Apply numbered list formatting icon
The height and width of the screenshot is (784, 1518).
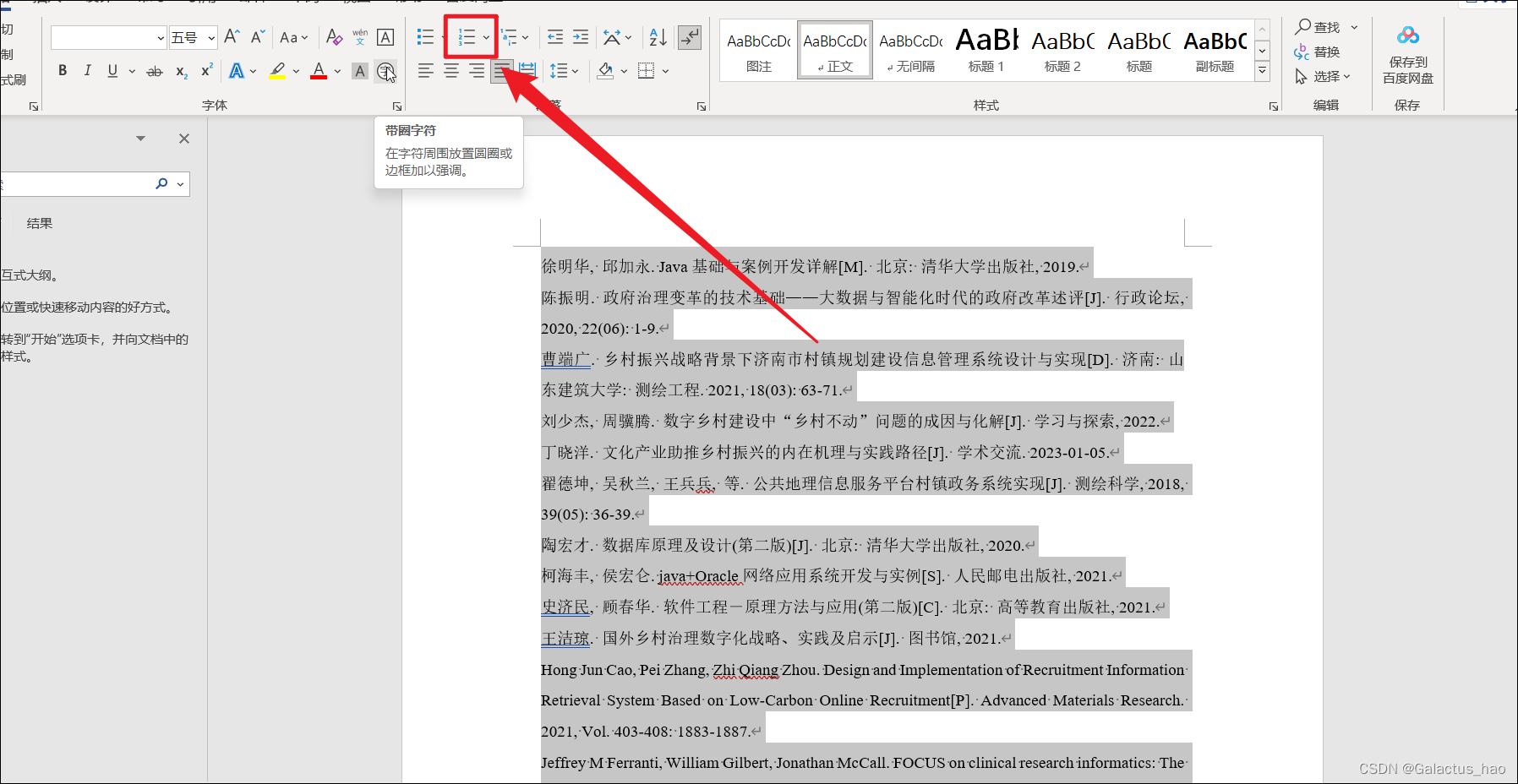point(467,37)
